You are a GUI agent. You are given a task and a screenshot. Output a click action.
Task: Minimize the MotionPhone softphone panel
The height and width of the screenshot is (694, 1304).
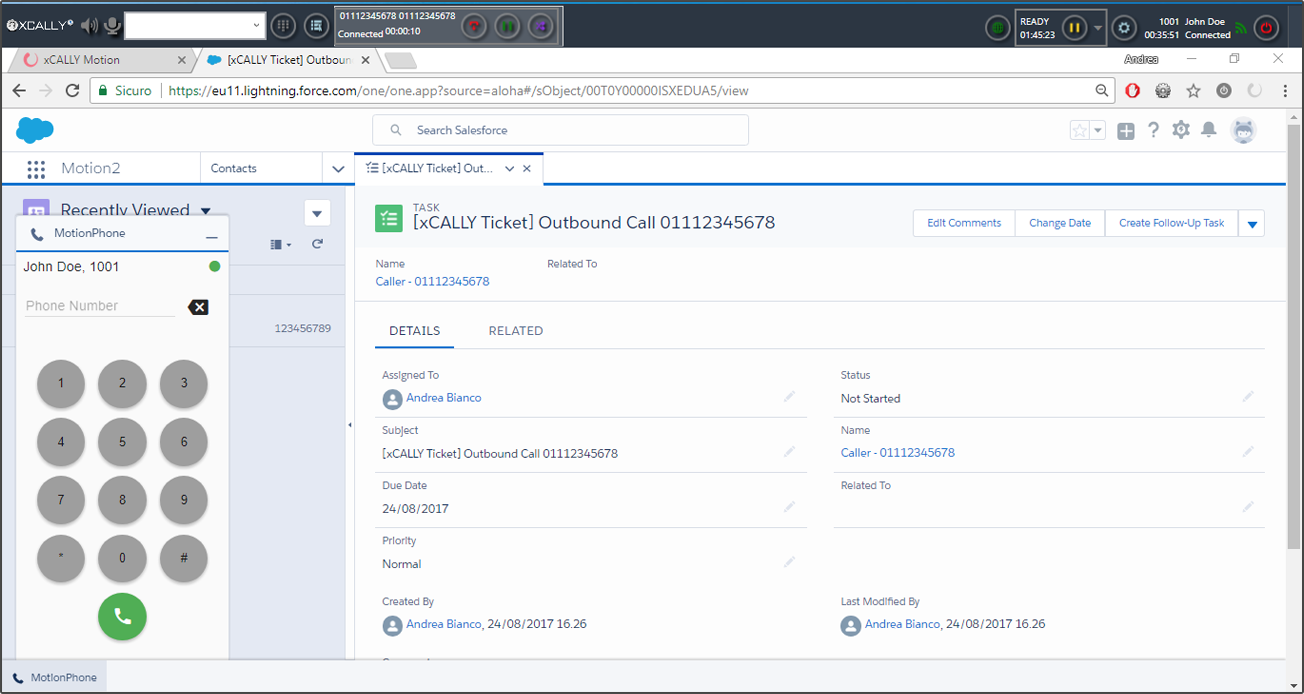tap(211, 236)
